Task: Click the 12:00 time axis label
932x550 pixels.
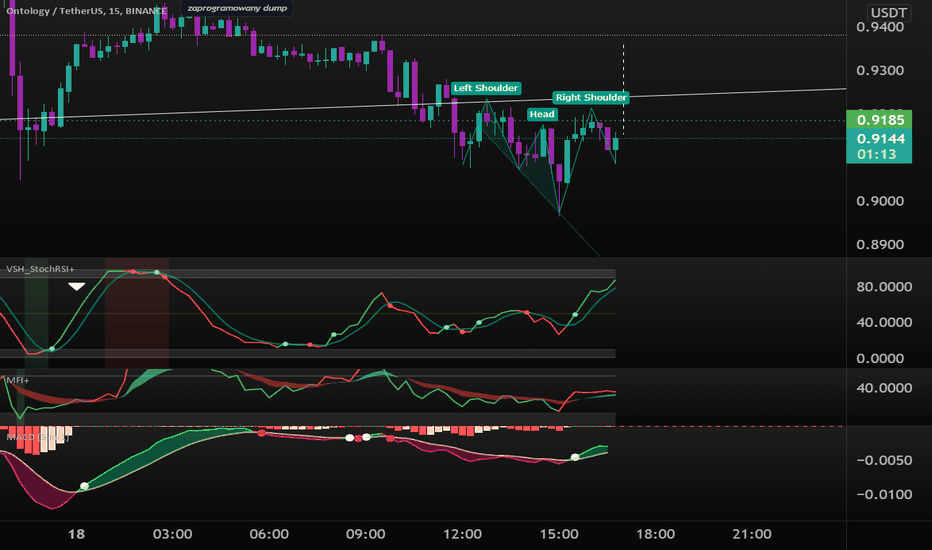Action: coord(462,534)
